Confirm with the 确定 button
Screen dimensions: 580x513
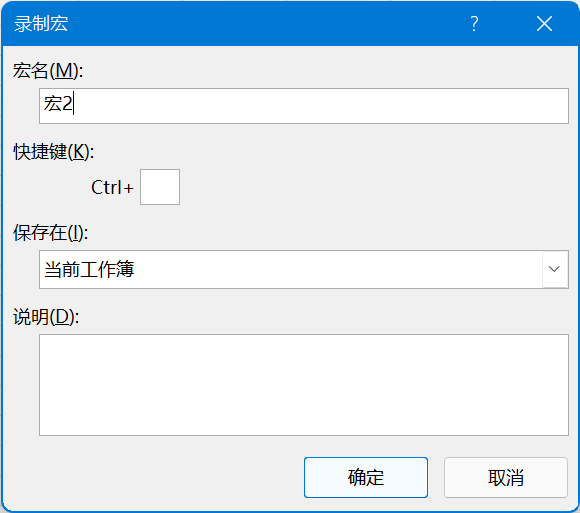tap(366, 477)
